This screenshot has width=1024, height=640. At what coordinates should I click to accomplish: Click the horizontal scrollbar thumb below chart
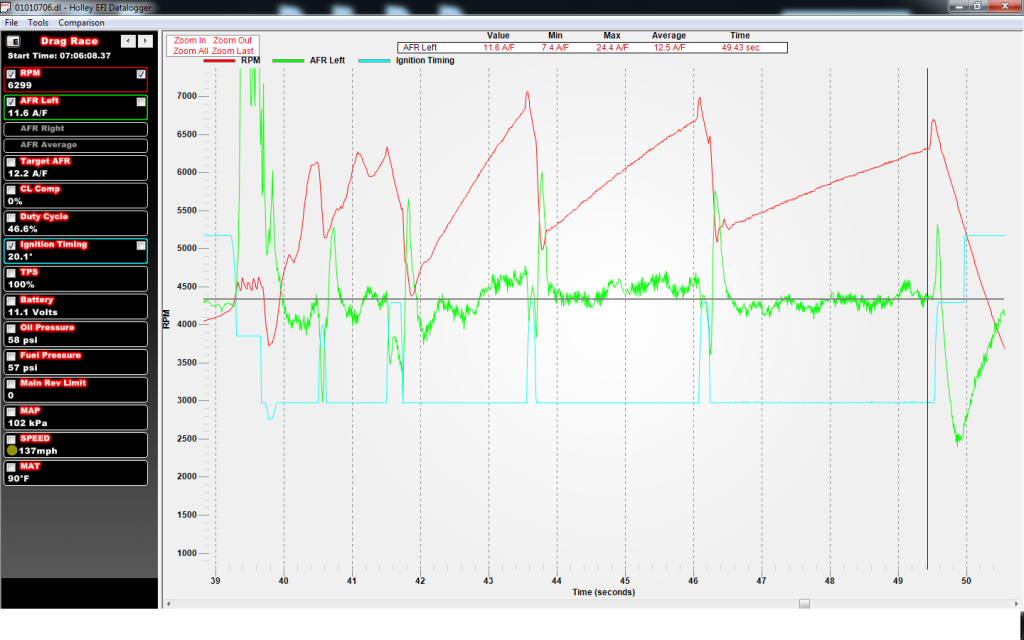[x=805, y=604]
